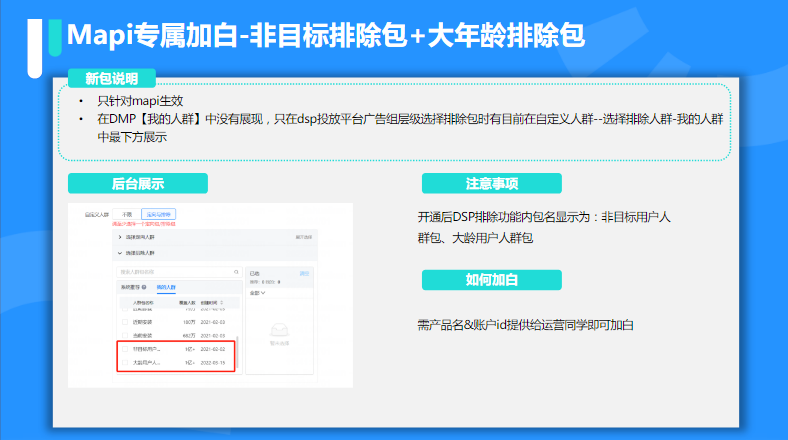Tick the checkbox for 大龄用户人群 package

click(x=124, y=365)
